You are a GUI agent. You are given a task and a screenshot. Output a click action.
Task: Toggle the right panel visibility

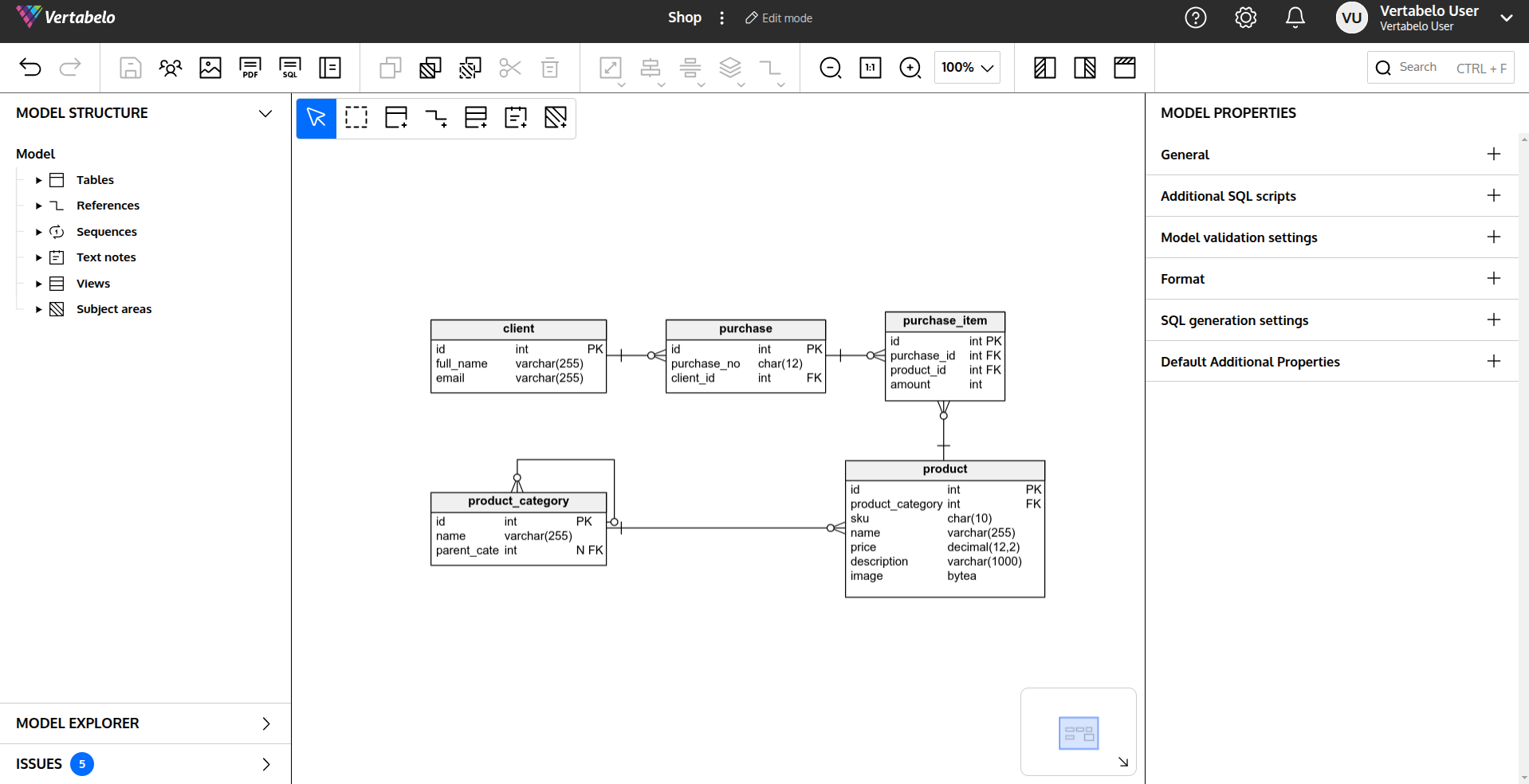click(1085, 68)
